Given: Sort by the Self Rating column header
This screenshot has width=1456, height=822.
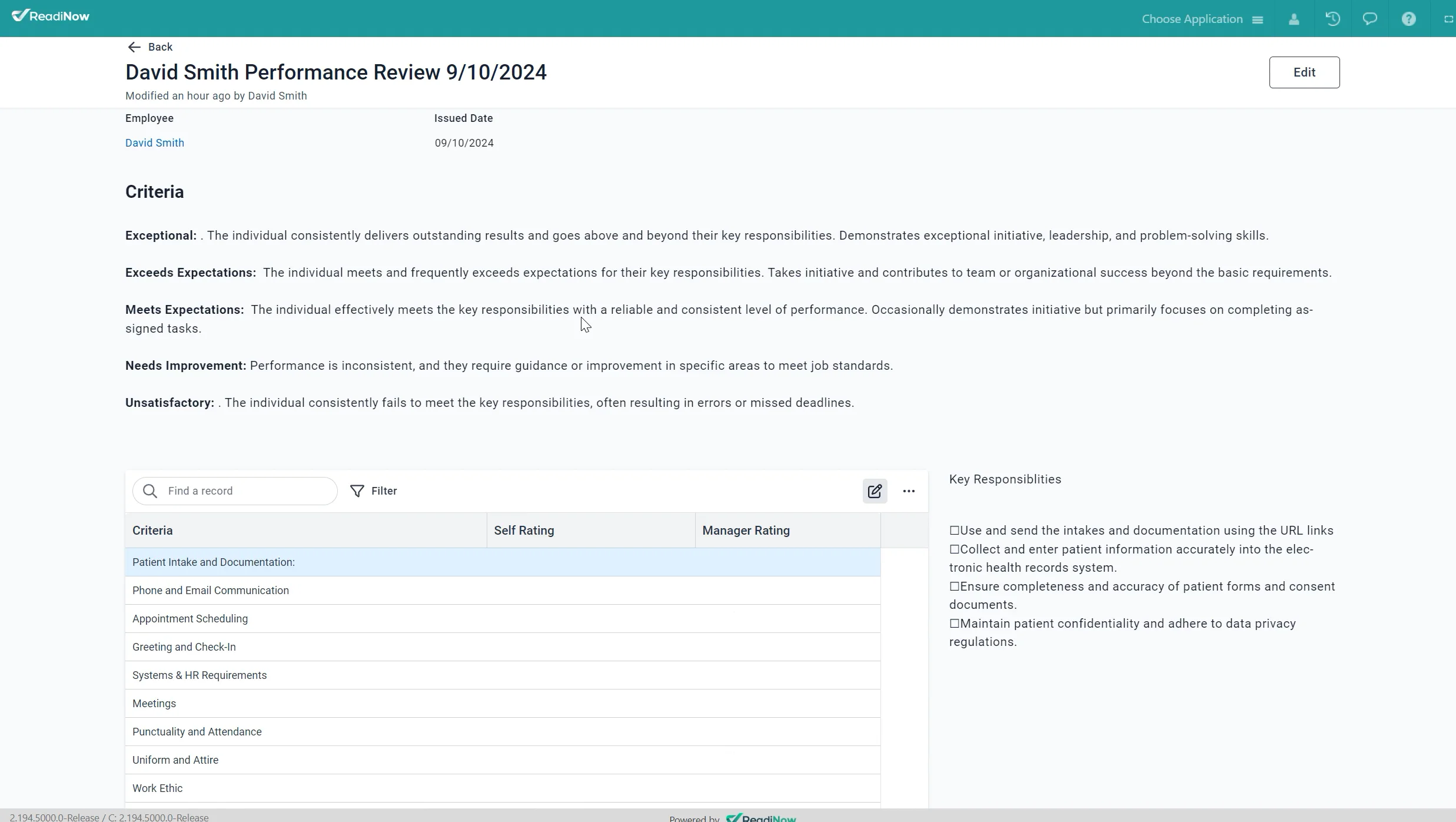Looking at the screenshot, I should click(x=591, y=531).
